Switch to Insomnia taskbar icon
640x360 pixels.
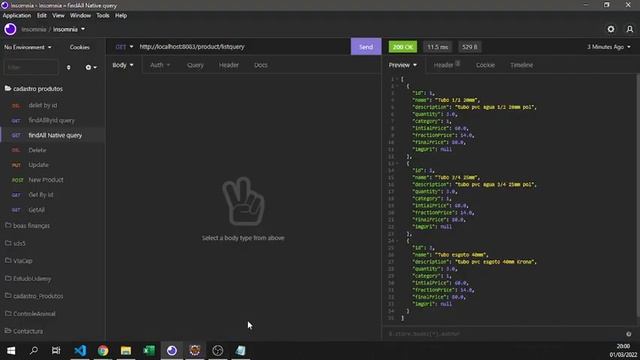point(172,350)
